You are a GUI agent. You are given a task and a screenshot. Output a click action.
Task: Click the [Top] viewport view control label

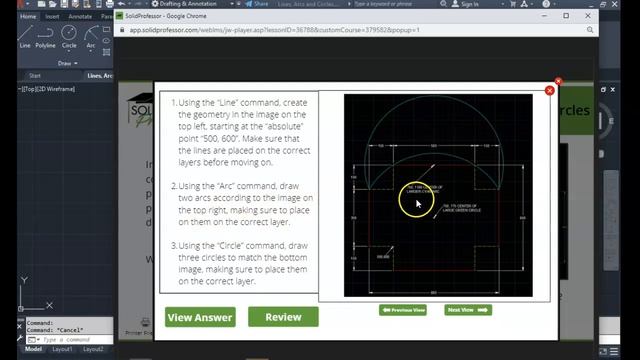click(30, 89)
